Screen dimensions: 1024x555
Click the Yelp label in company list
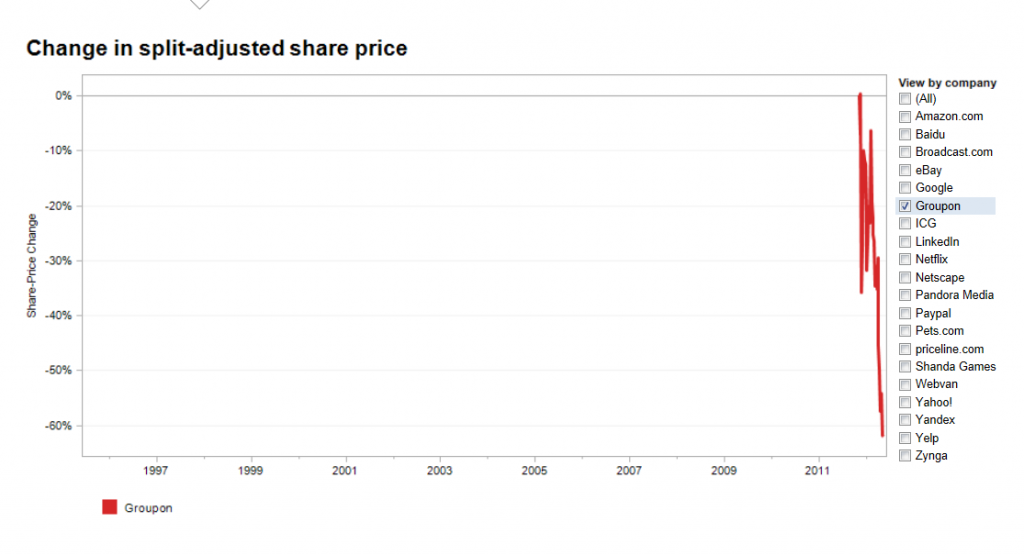(927, 438)
